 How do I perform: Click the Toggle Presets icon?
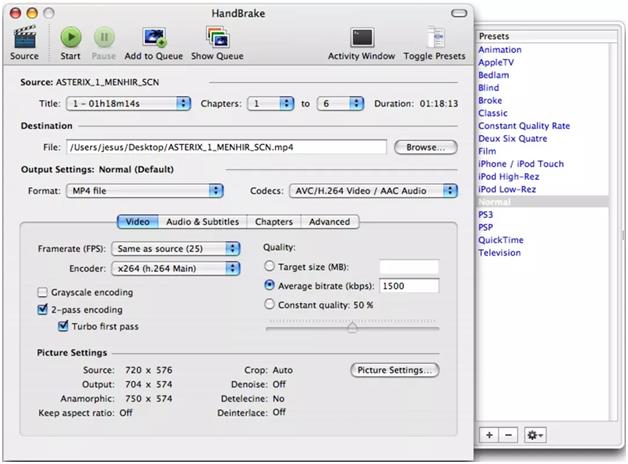click(x=435, y=37)
